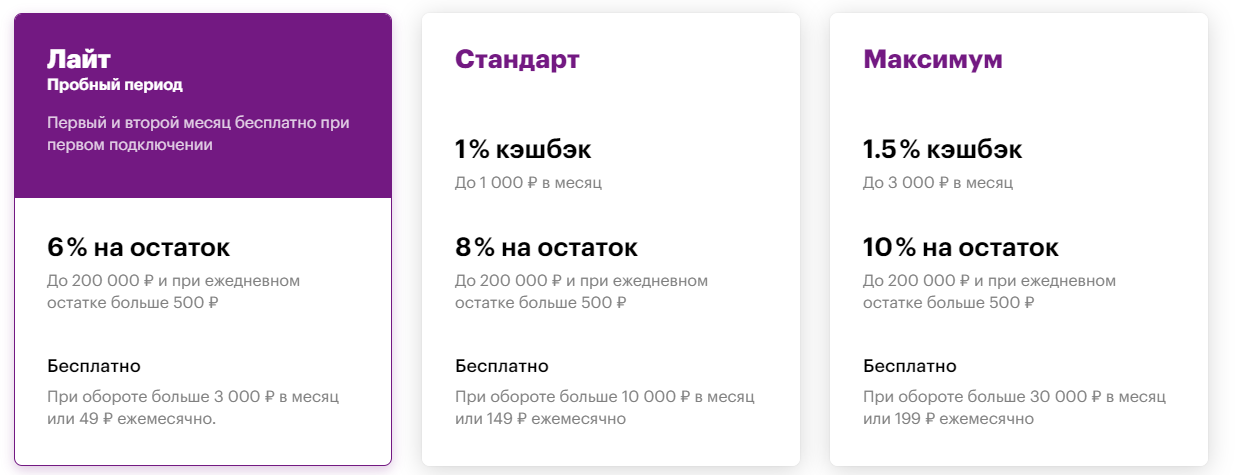Click the Пробный период subtitle
This screenshot has width=1241, height=475.
point(115,85)
